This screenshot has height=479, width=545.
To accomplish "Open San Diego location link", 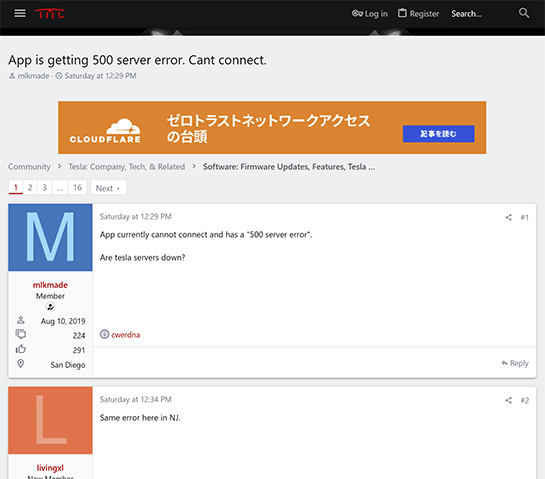I will (68, 365).
